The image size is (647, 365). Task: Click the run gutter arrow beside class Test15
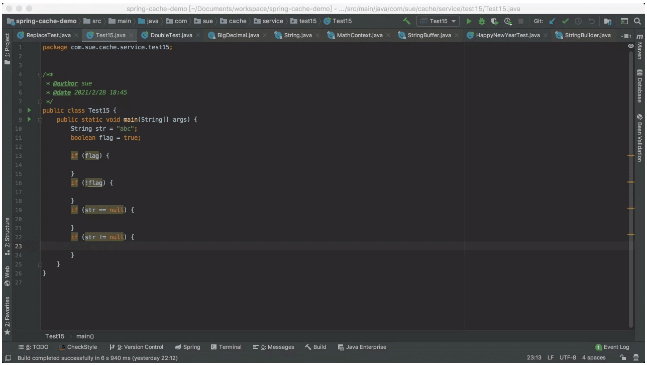[29, 111]
